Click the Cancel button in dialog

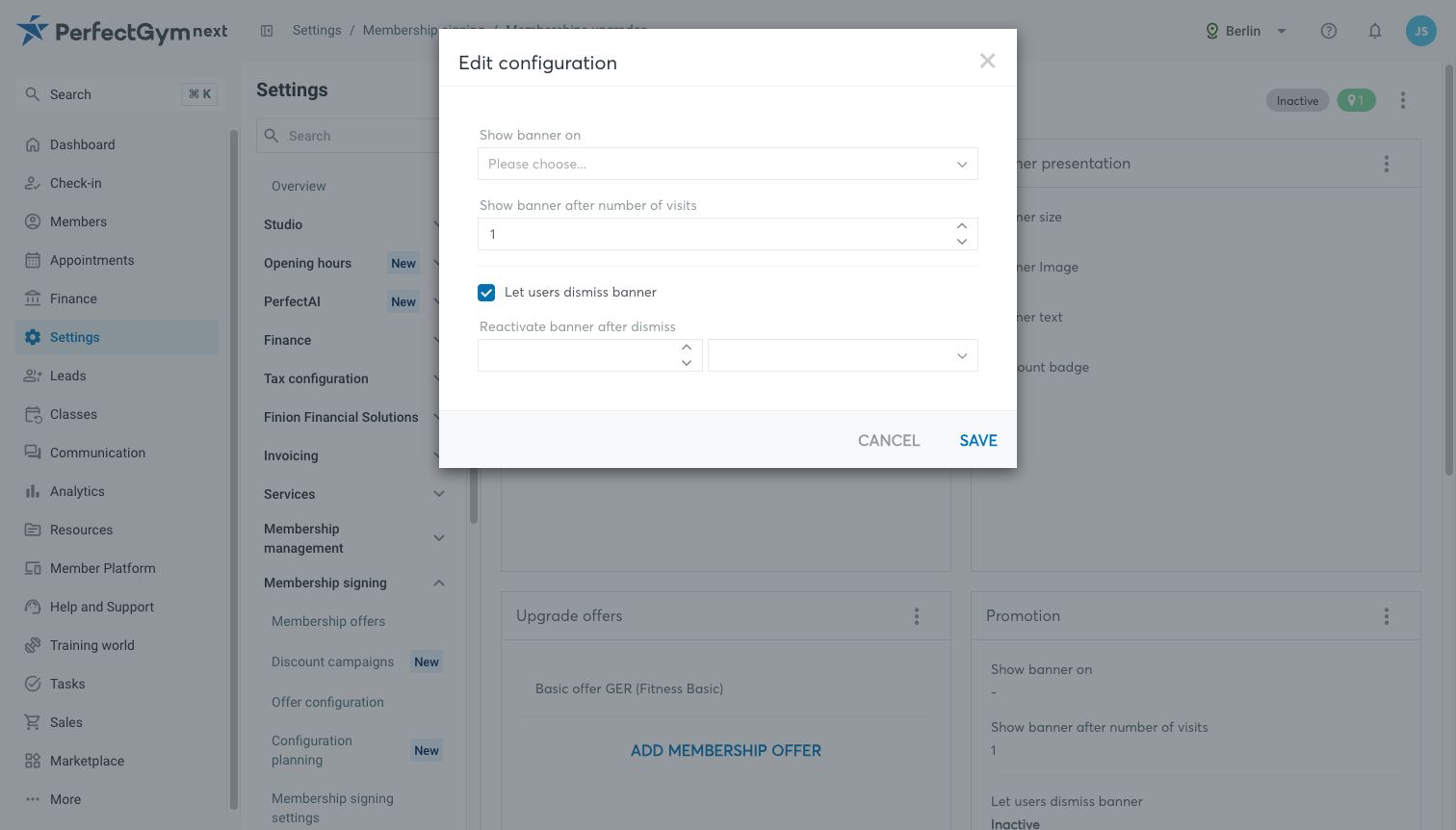pos(889,440)
